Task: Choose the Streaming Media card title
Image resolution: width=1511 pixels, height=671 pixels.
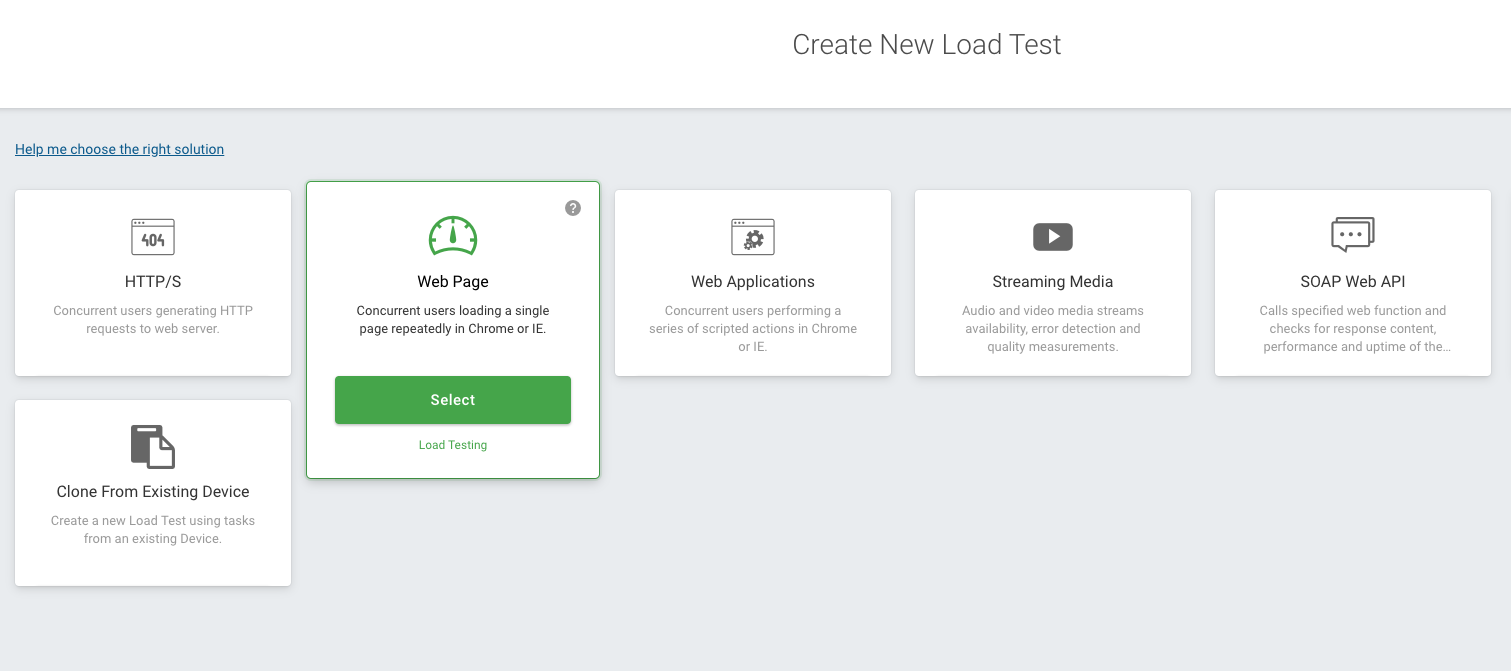Action: 1053,282
